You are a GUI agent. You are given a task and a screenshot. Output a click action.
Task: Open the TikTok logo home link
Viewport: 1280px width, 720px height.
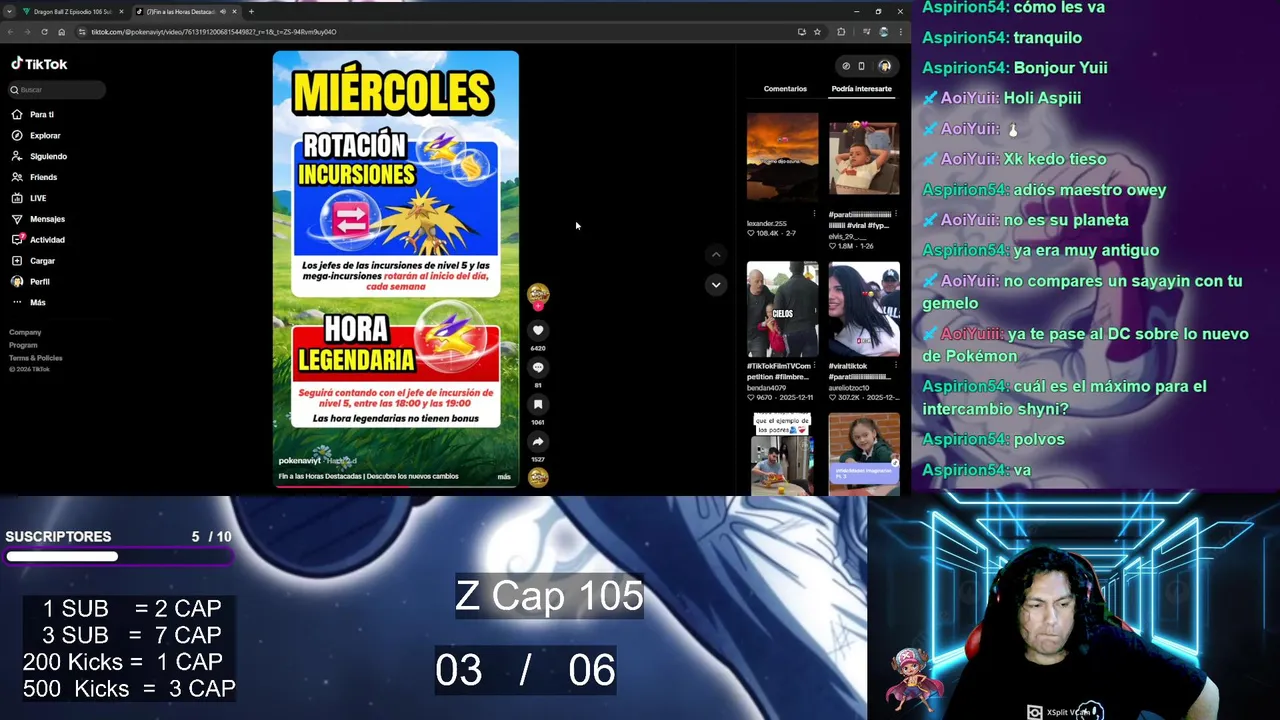[x=39, y=64]
